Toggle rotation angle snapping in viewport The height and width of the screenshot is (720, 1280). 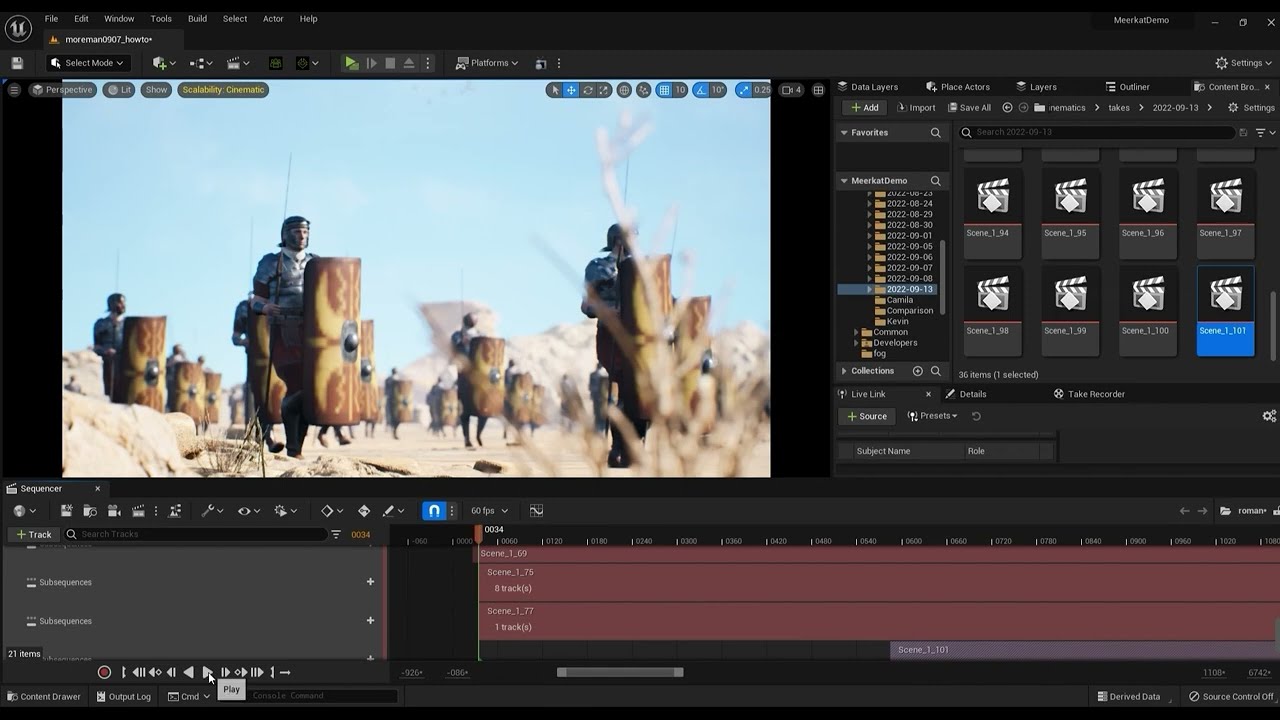tap(702, 90)
